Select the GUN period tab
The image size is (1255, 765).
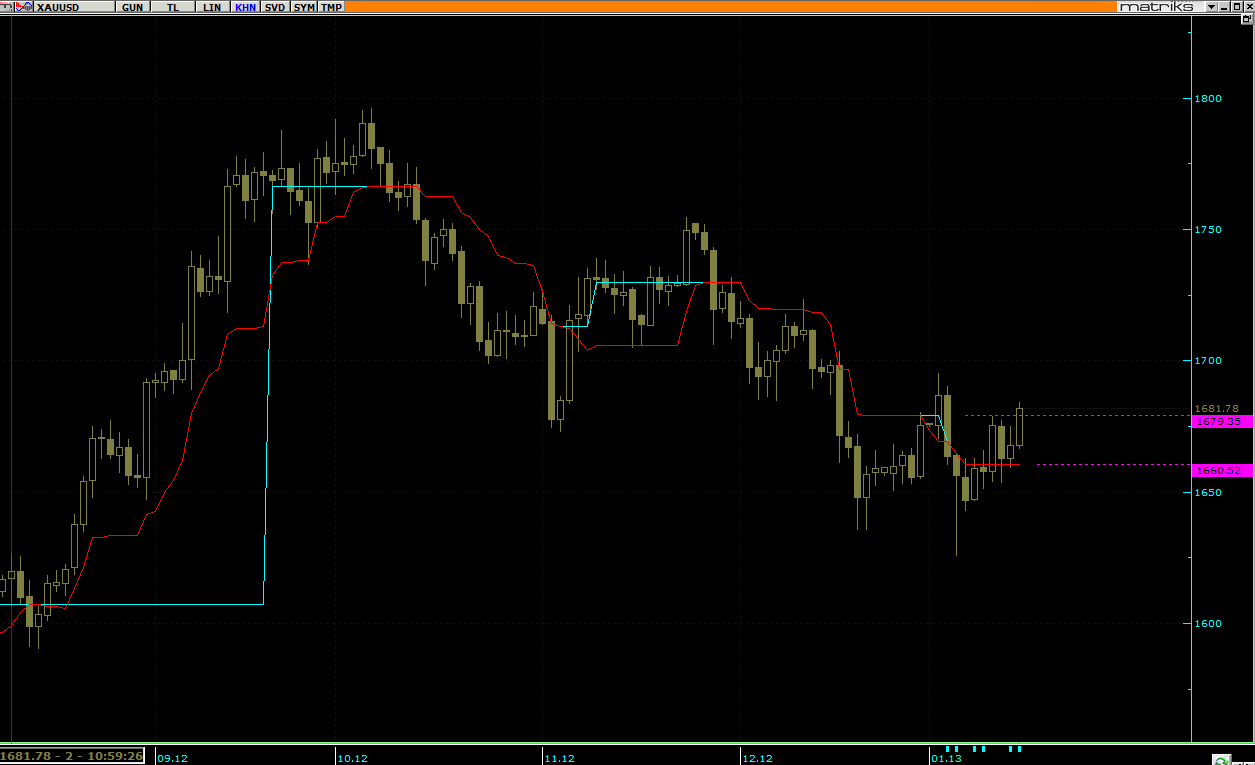tap(132, 7)
